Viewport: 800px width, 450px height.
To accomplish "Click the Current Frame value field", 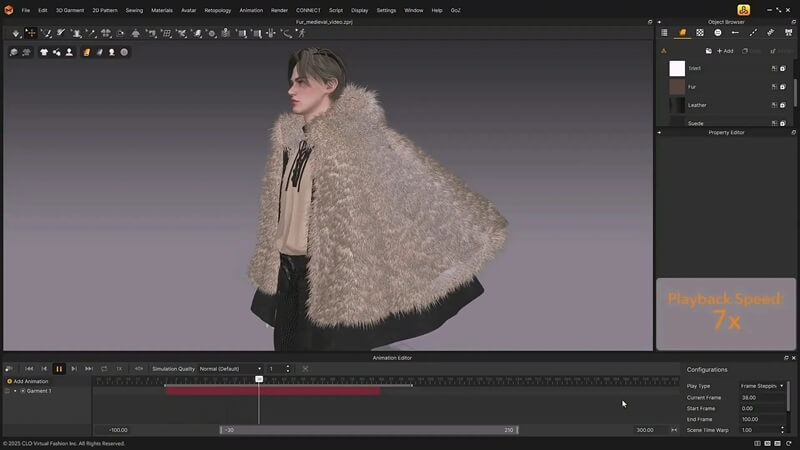I will [762, 397].
